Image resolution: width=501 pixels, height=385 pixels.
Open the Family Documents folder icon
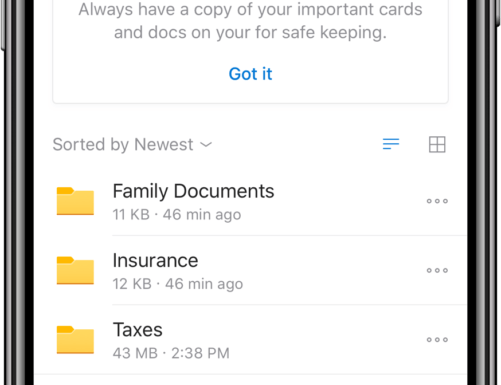75,201
